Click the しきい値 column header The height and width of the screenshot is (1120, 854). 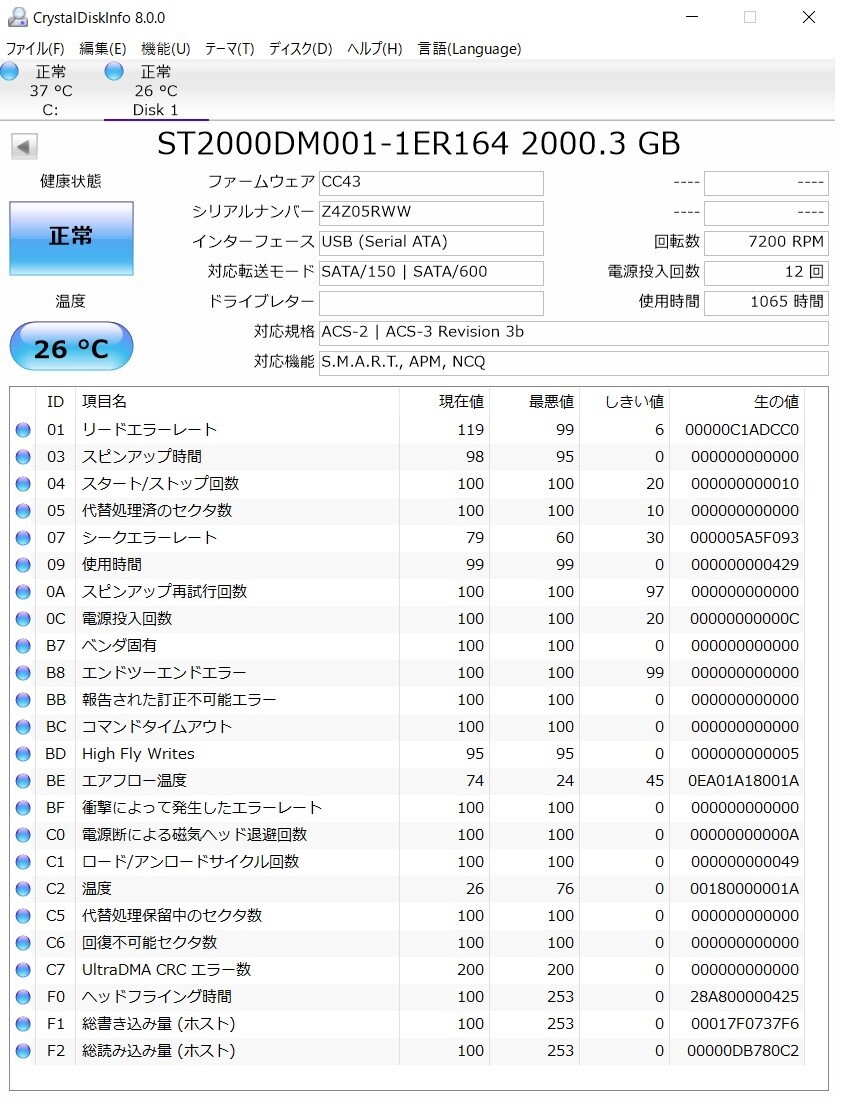point(634,402)
